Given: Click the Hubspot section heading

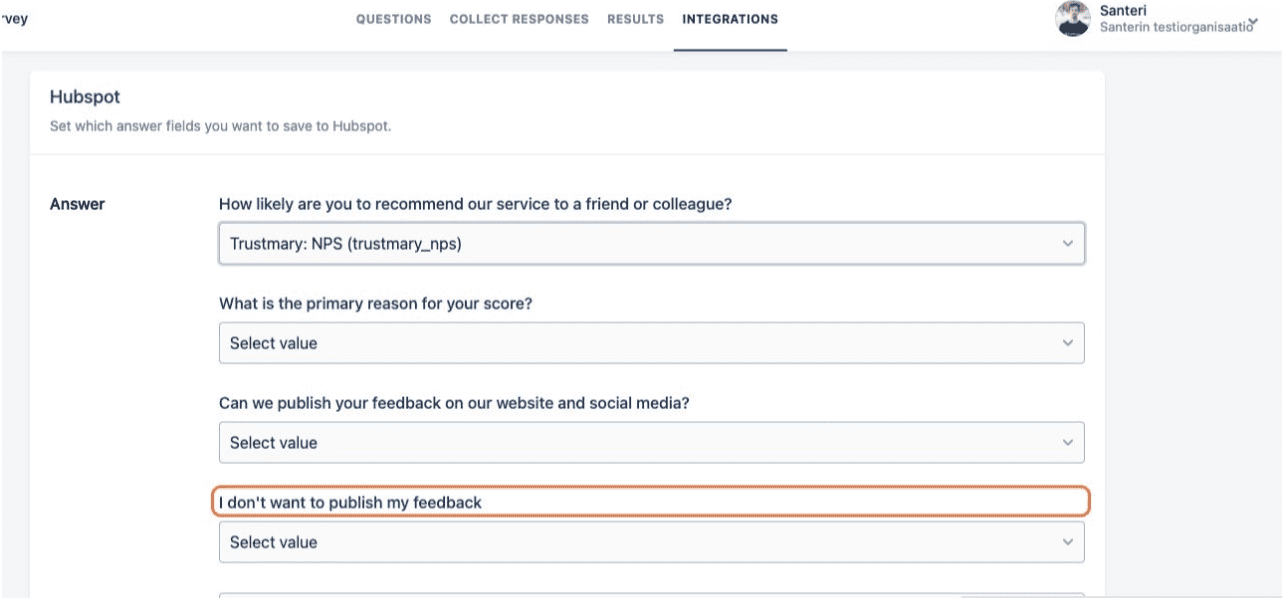Looking at the screenshot, I should 84,97.
